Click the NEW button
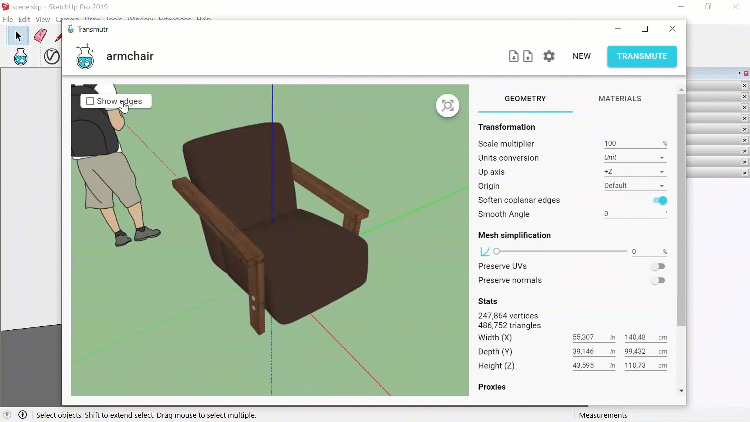Viewport: 750px width, 422px height. [x=581, y=56]
